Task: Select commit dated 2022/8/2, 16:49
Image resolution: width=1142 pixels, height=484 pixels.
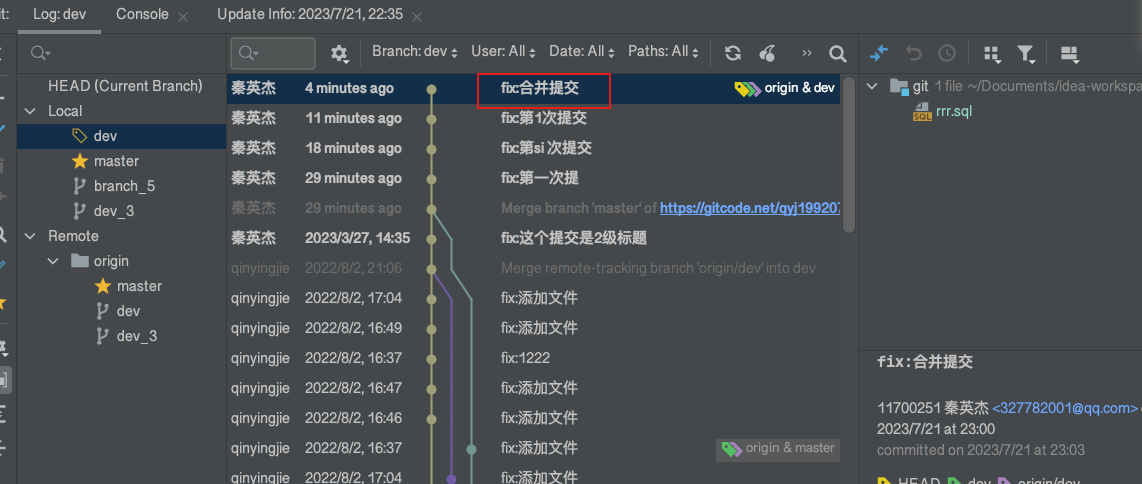Action: click(x=534, y=328)
